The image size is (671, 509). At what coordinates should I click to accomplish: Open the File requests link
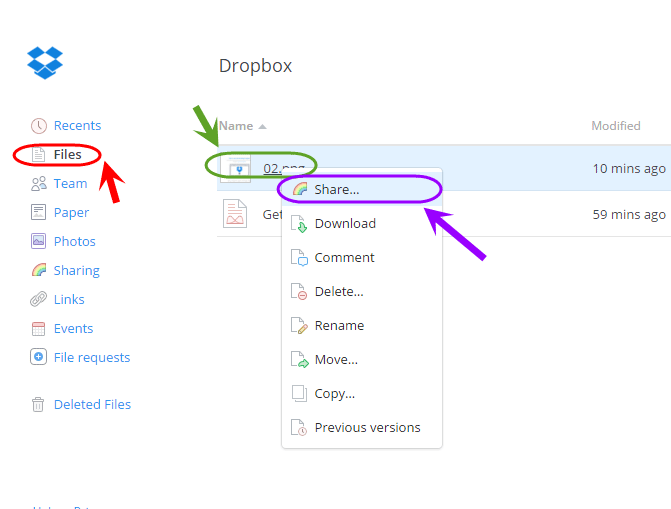coord(92,357)
